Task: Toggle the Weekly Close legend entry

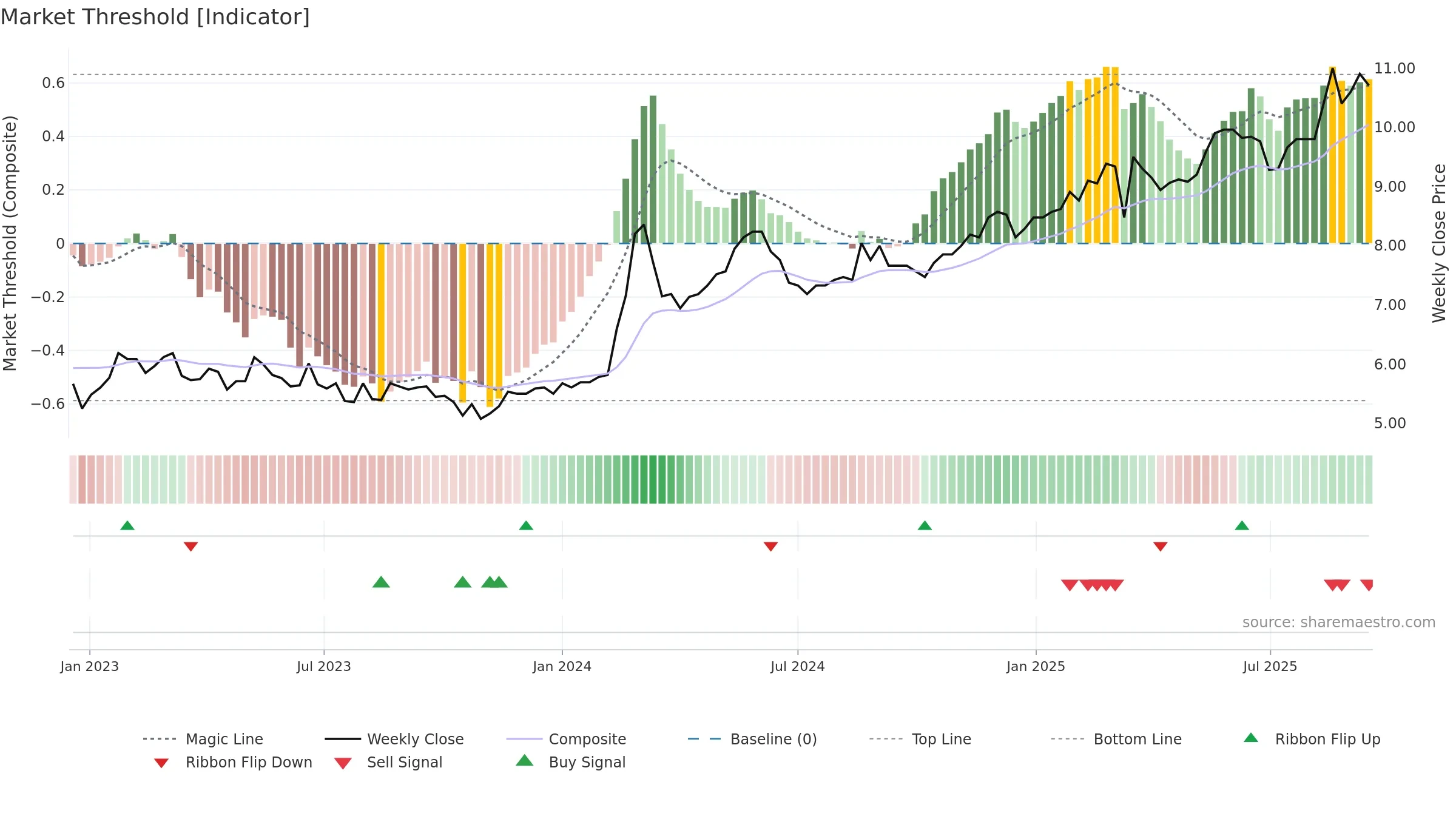Action: point(394,739)
